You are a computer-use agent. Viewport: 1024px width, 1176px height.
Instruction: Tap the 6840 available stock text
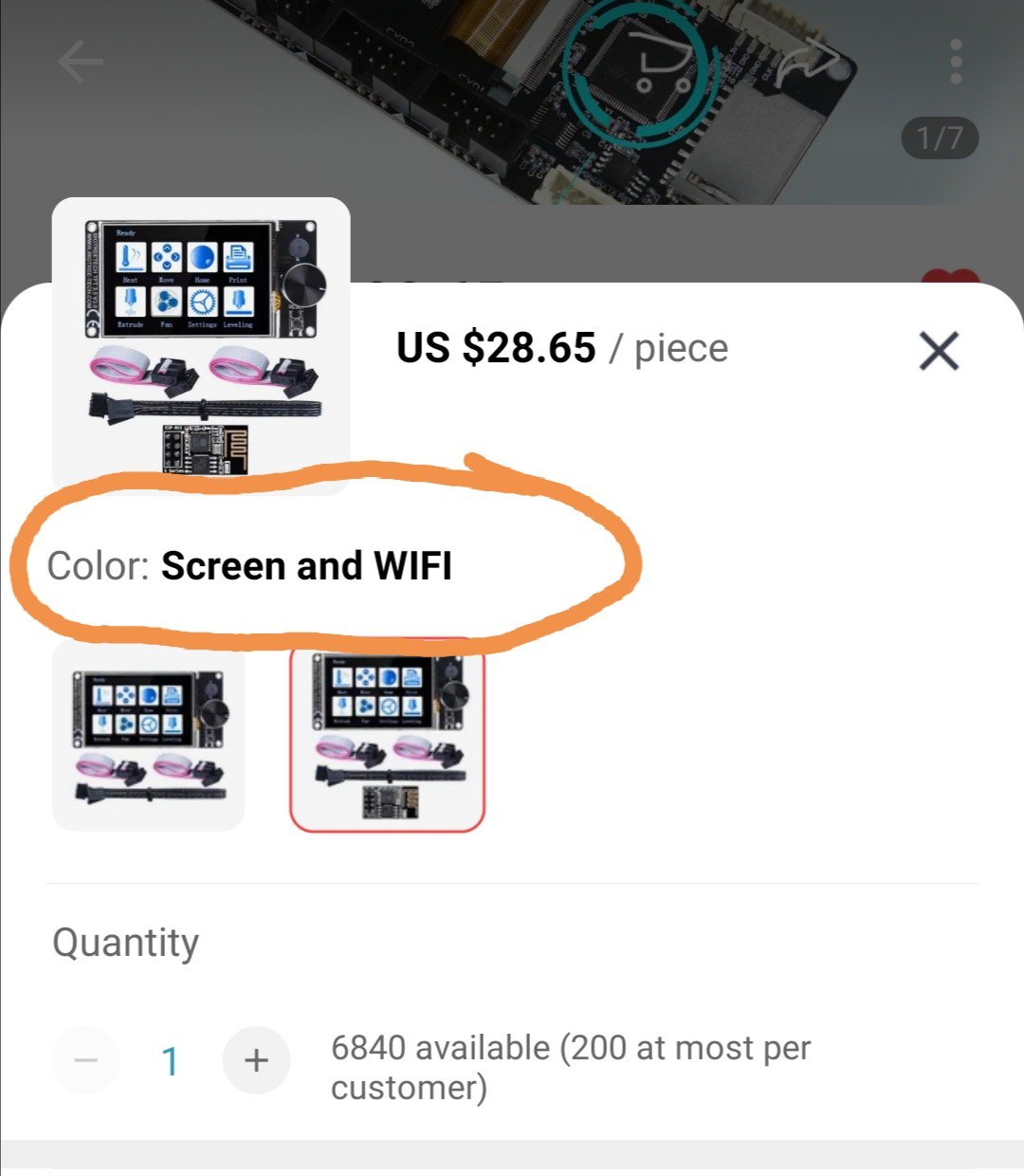click(571, 1067)
